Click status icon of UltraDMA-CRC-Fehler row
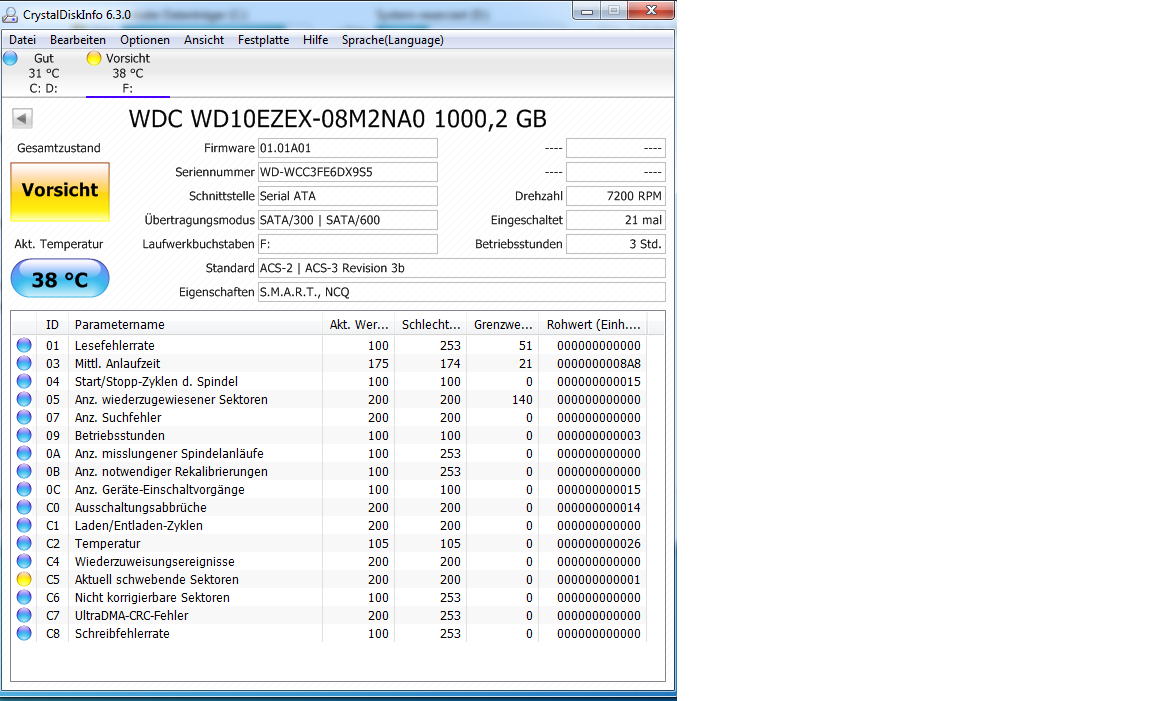The height and width of the screenshot is (701, 1152). 24,615
